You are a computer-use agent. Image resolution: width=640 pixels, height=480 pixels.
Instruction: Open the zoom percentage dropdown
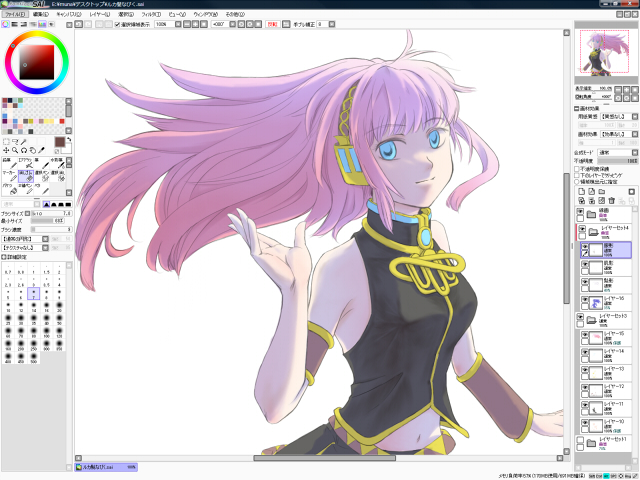coord(178,24)
